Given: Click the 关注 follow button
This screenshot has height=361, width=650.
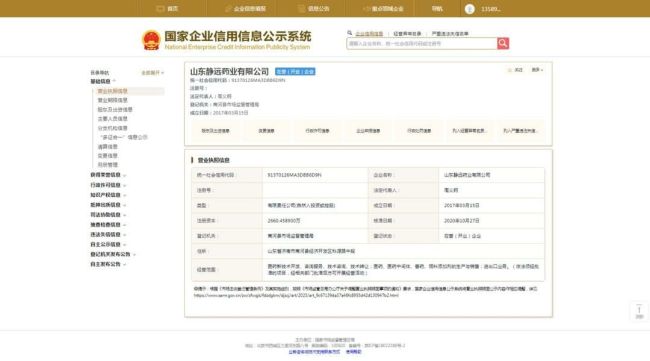Looking at the screenshot, I should coord(515,70).
